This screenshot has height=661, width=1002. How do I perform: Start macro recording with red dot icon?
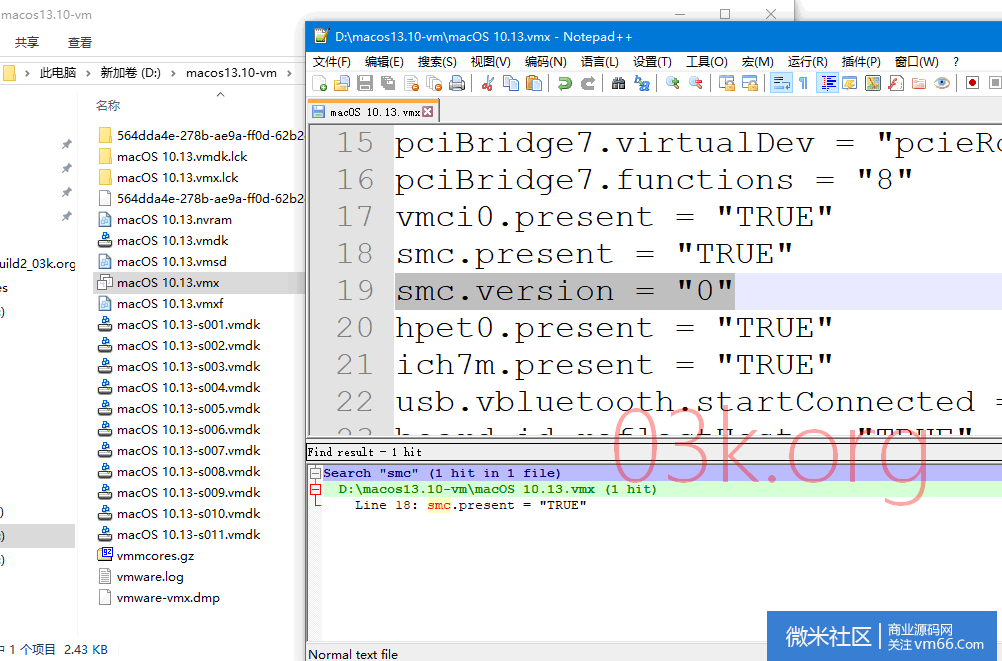(x=973, y=83)
